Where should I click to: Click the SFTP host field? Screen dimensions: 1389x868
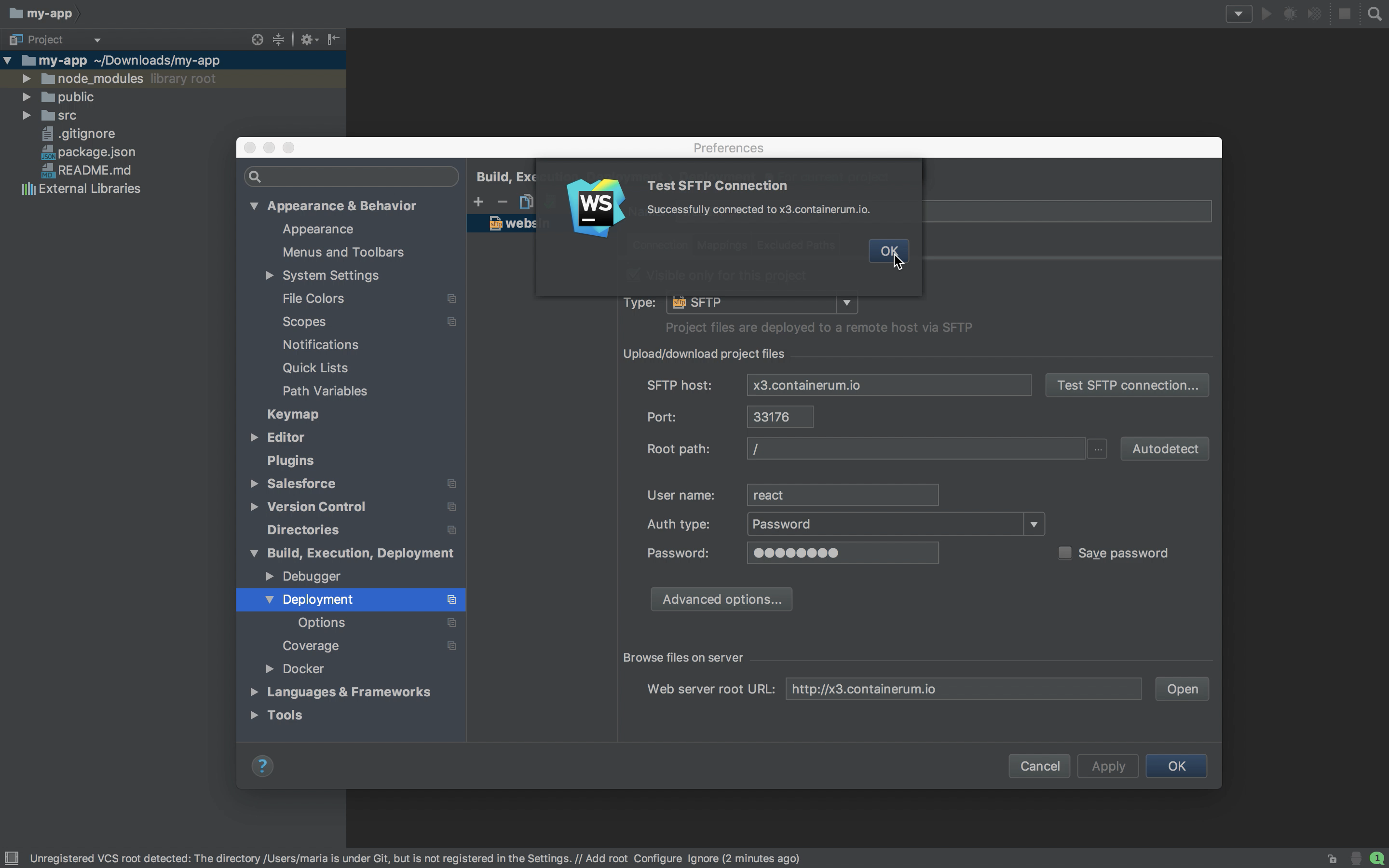coord(888,385)
